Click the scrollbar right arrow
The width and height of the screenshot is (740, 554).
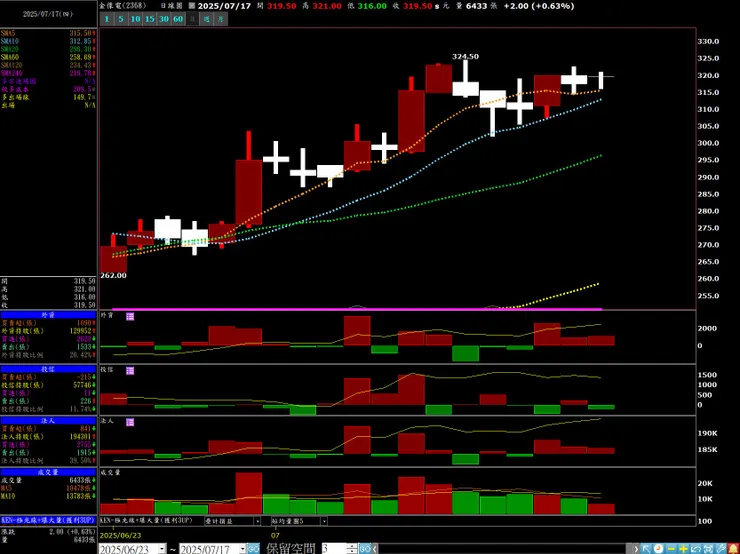coord(636,549)
